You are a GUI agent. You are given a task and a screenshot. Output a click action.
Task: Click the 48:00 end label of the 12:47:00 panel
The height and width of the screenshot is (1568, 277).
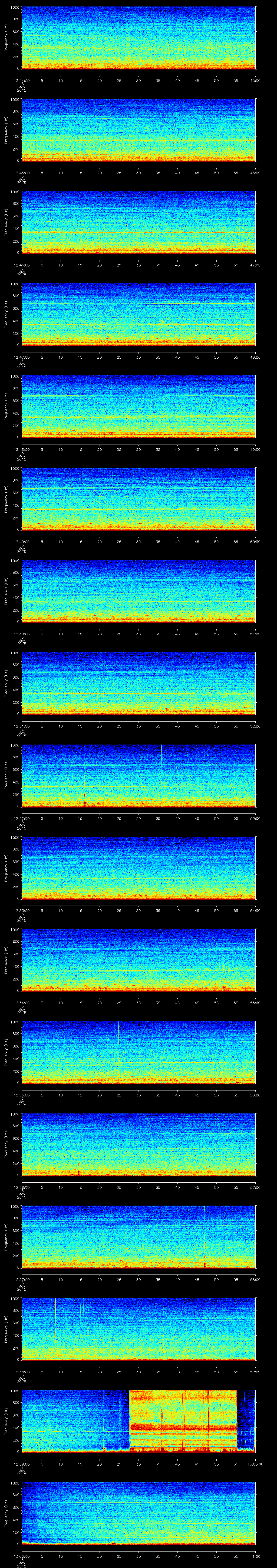(256, 357)
